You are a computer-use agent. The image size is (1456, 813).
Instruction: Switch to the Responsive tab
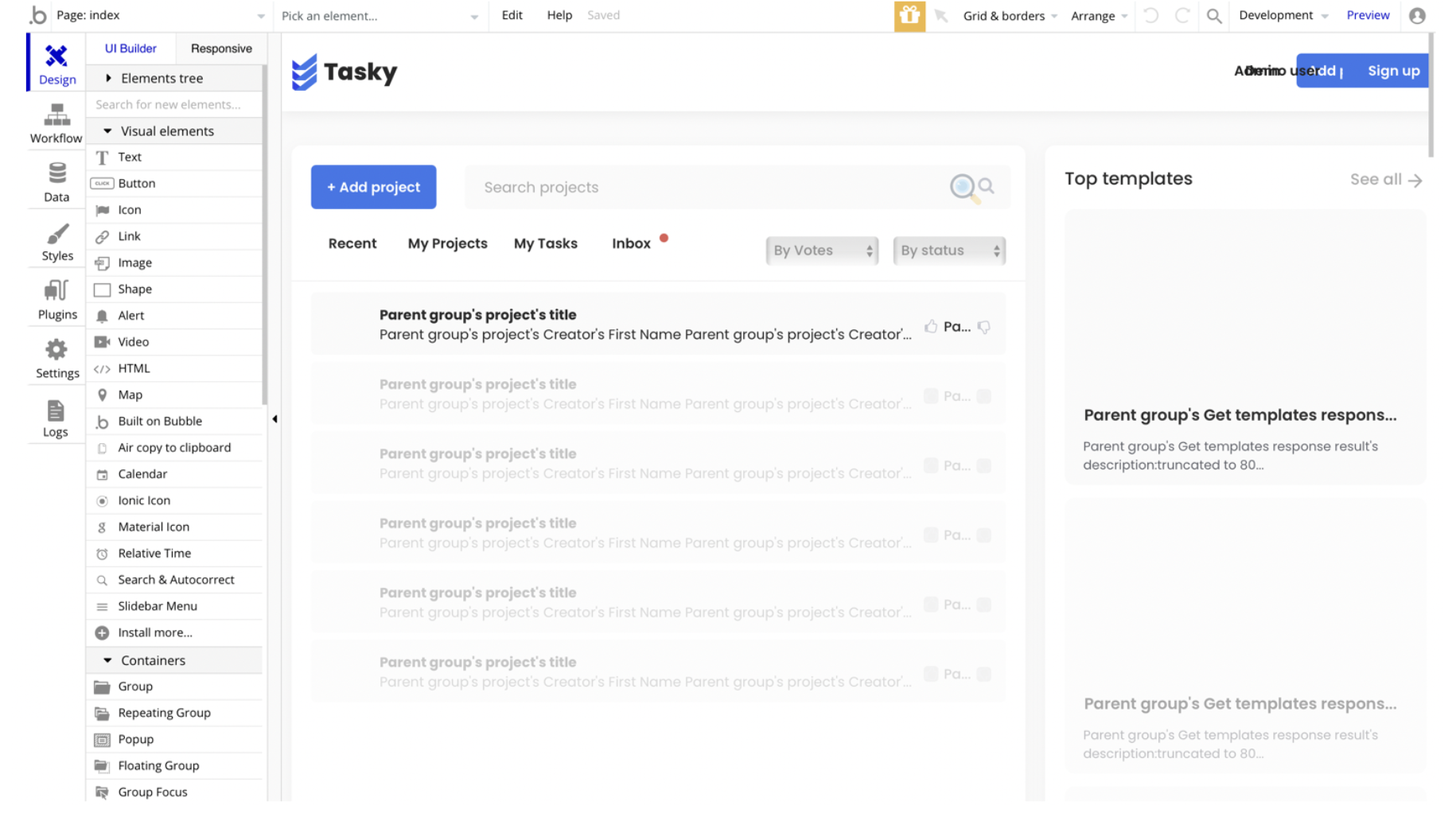[221, 49]
